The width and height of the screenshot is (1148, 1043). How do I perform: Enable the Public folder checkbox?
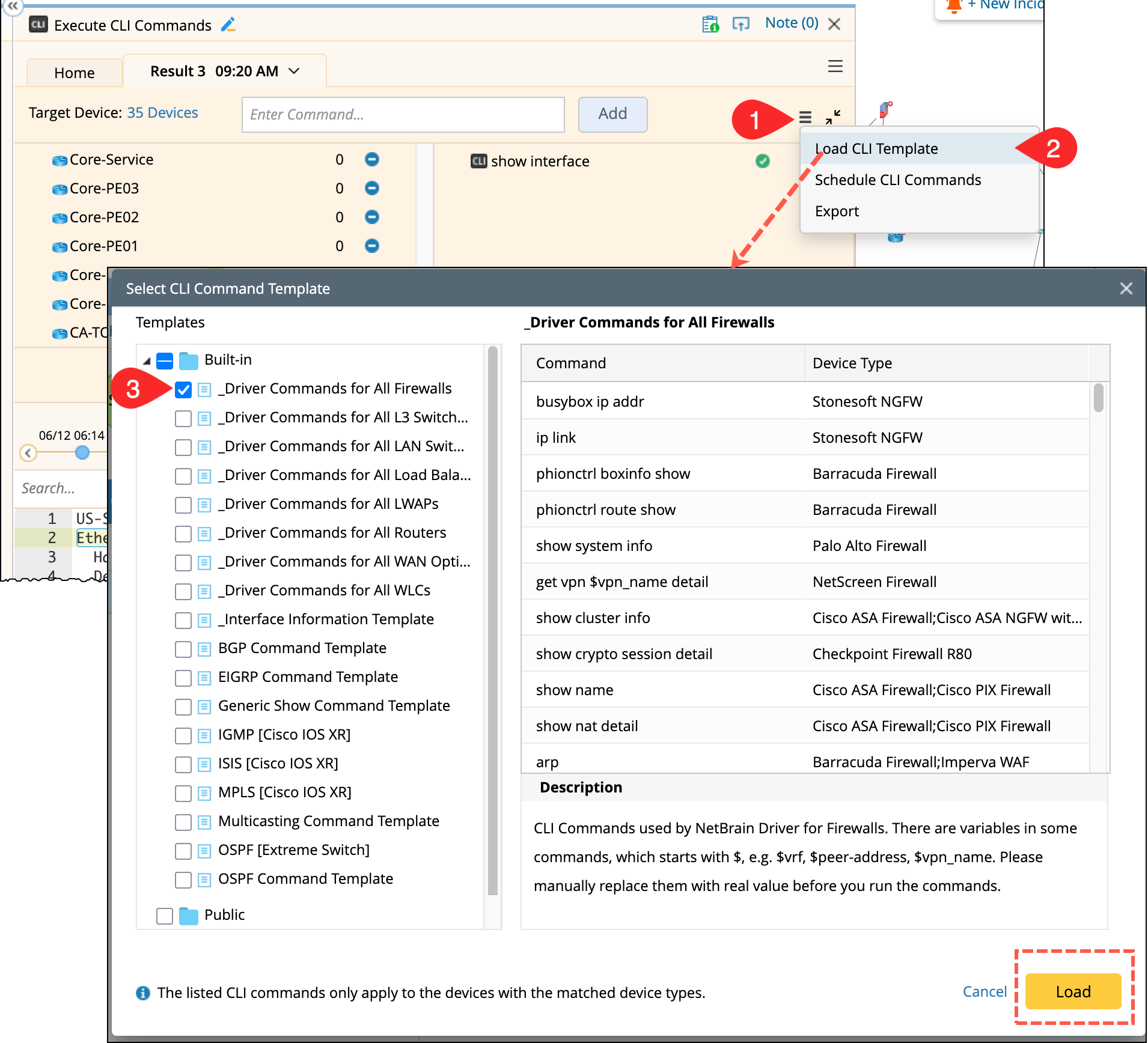pos(164,916)
